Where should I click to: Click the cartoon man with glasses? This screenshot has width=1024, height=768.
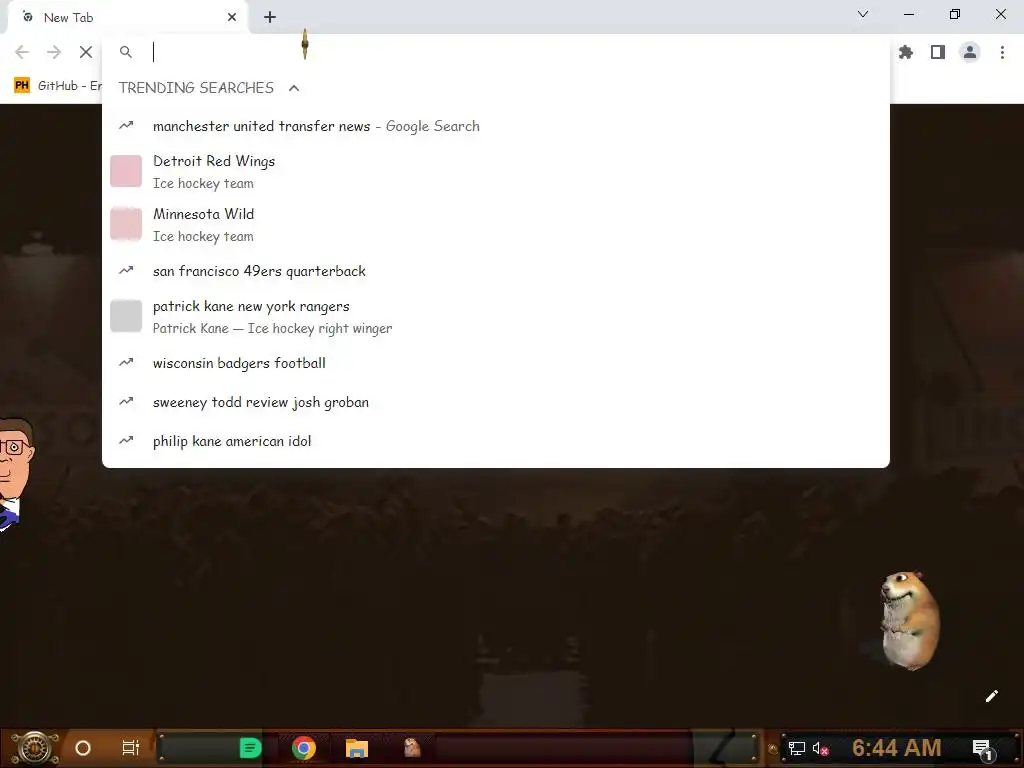pyautogui.click(x=16, y=475)
